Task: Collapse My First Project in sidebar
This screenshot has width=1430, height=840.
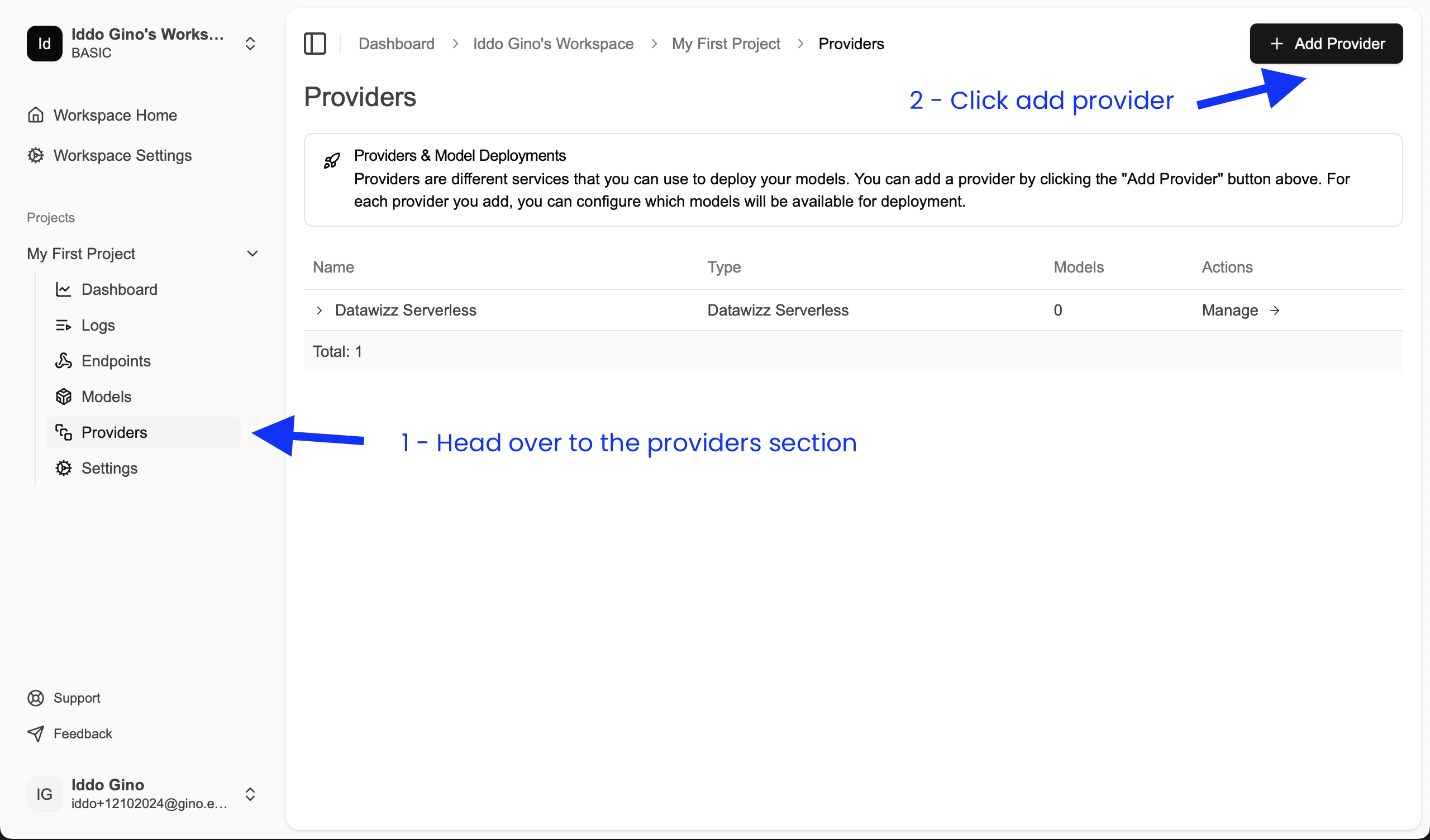Action: pyautogui.click(x=252, y=253)
